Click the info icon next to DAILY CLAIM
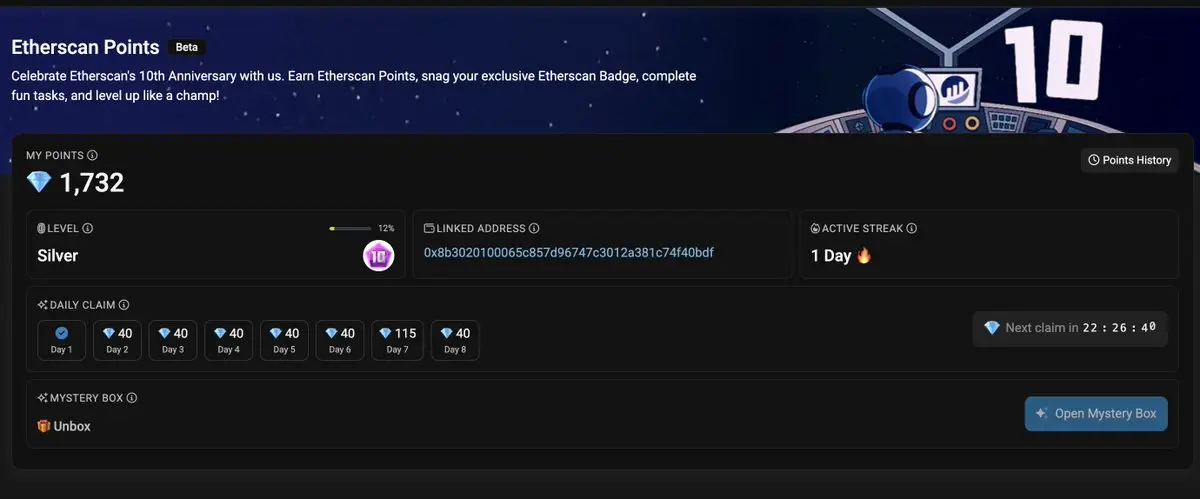Screen dimensions: 1200x499 (124, 306)
